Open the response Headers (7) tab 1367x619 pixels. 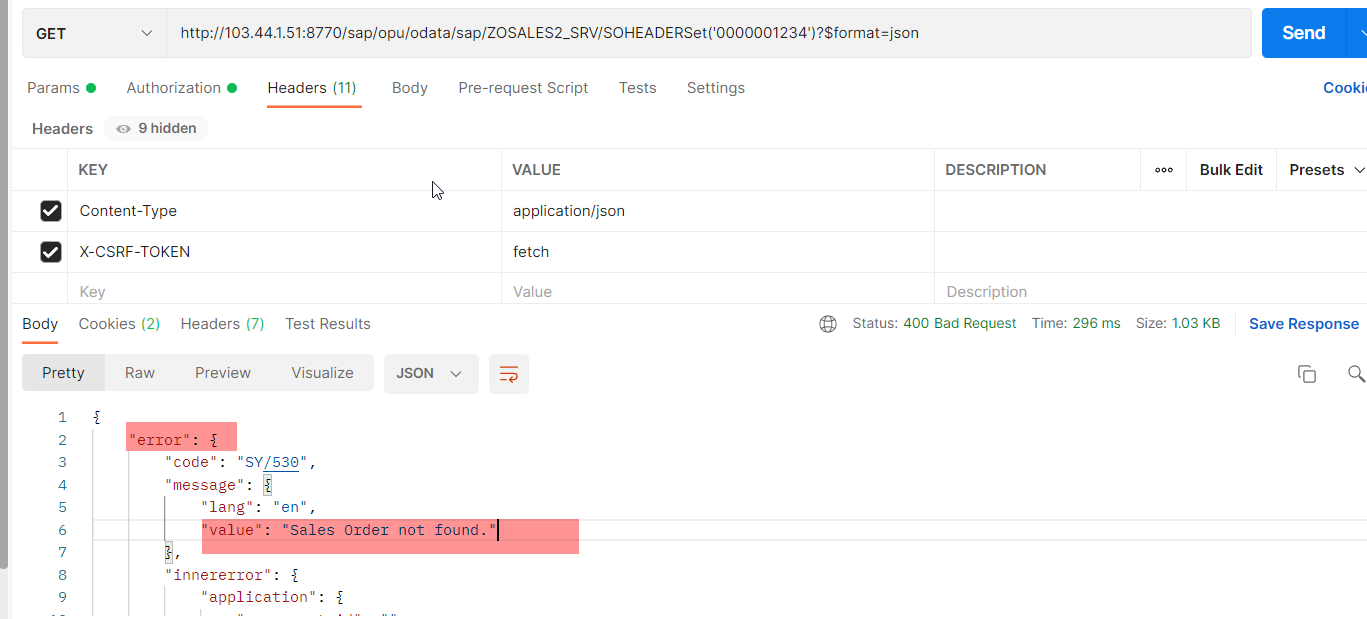click(222, 324)
